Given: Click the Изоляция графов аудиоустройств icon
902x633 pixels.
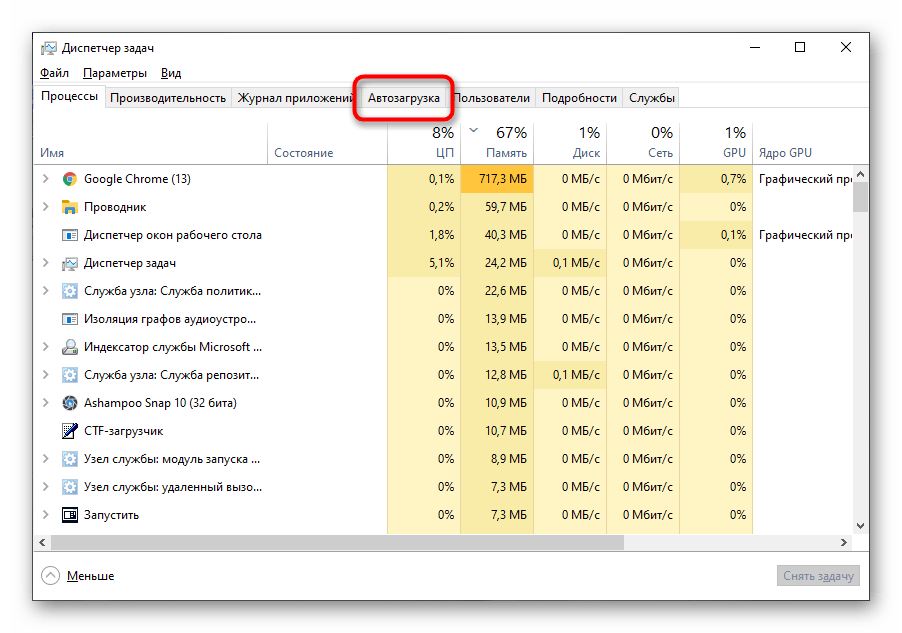Looking at the screenshot, I should 70,319.
